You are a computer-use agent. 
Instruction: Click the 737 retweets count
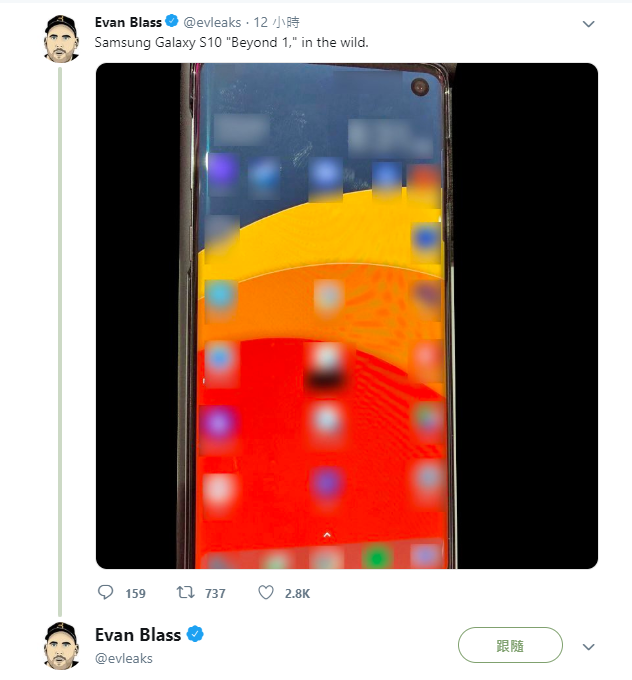[x=215, y=594]
